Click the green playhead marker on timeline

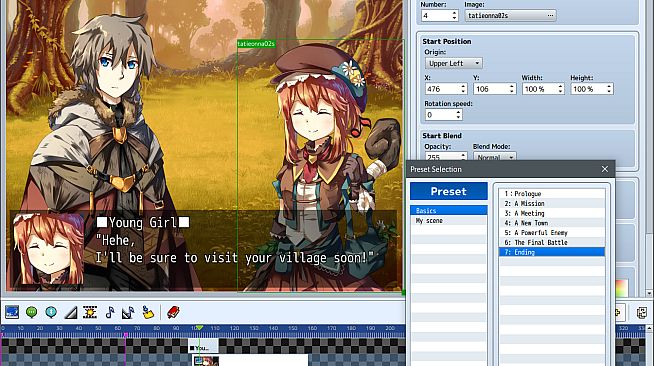click(x=199, y=328)
